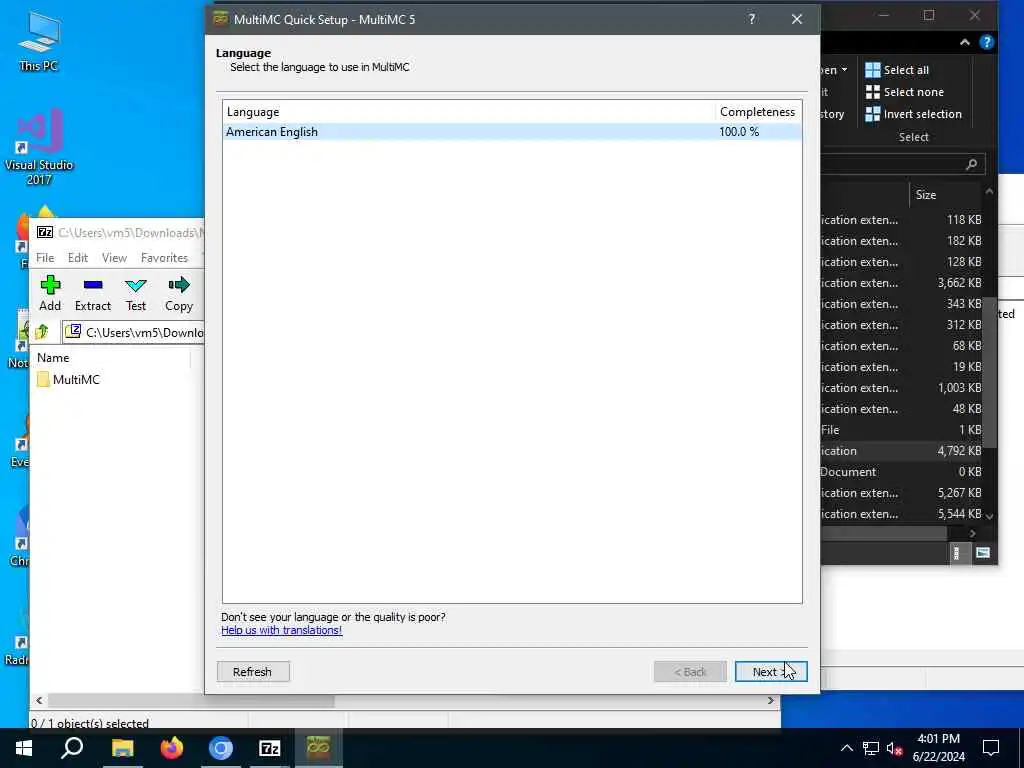Select the 4,792 KB application row
Screen dimensions: 1024x768
click(902, 451)
